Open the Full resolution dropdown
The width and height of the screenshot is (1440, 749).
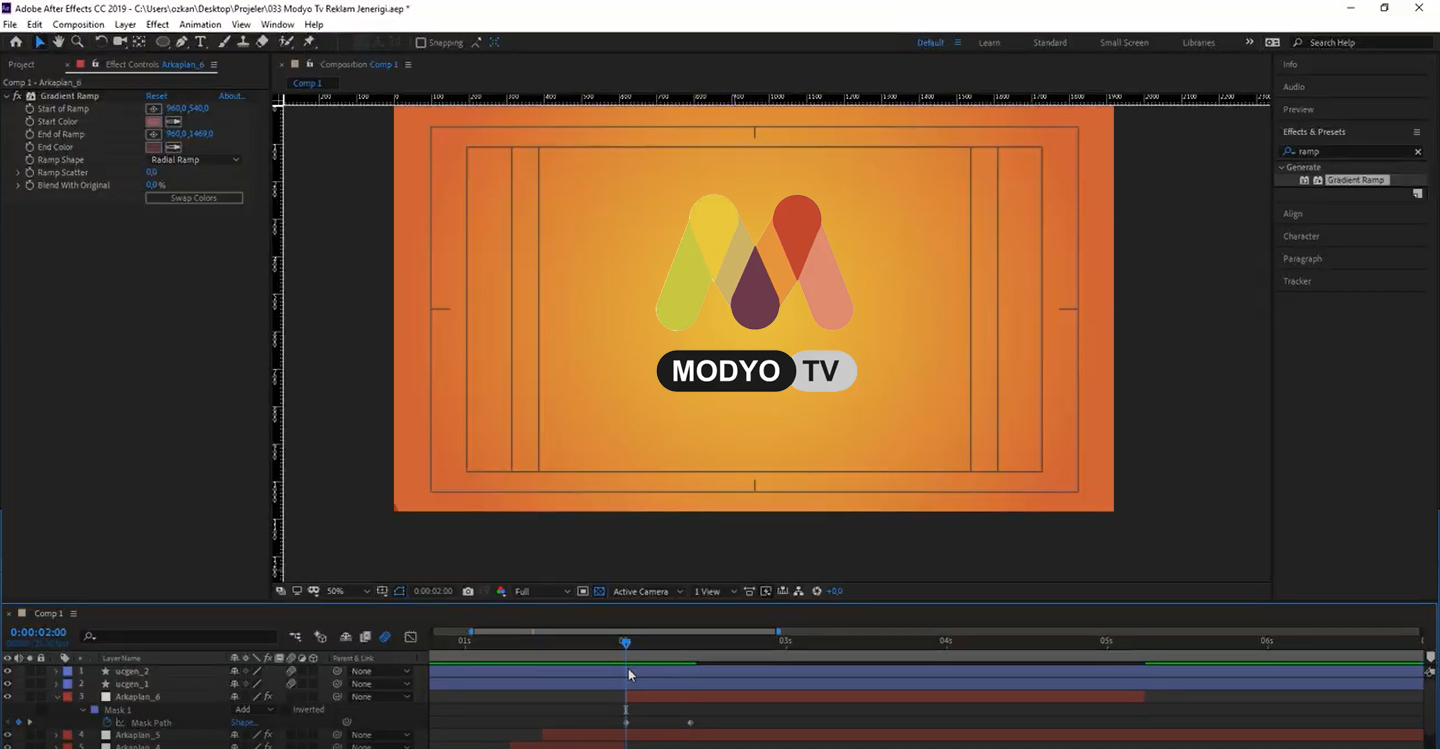click(x=542, y=591)
